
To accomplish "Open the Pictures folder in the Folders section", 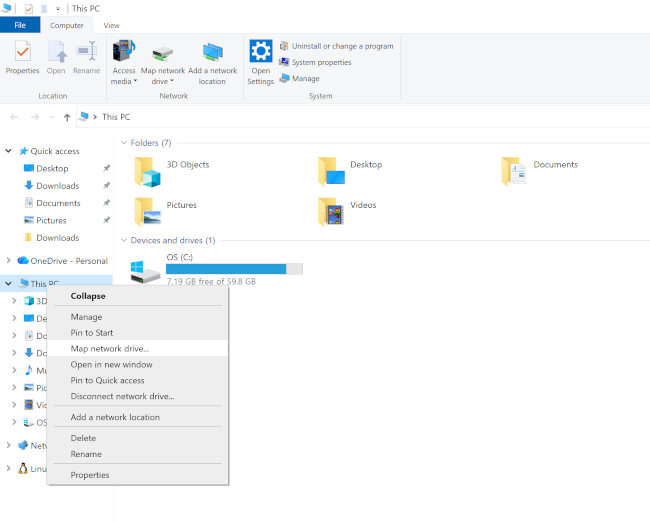I will tap(165, 212).
